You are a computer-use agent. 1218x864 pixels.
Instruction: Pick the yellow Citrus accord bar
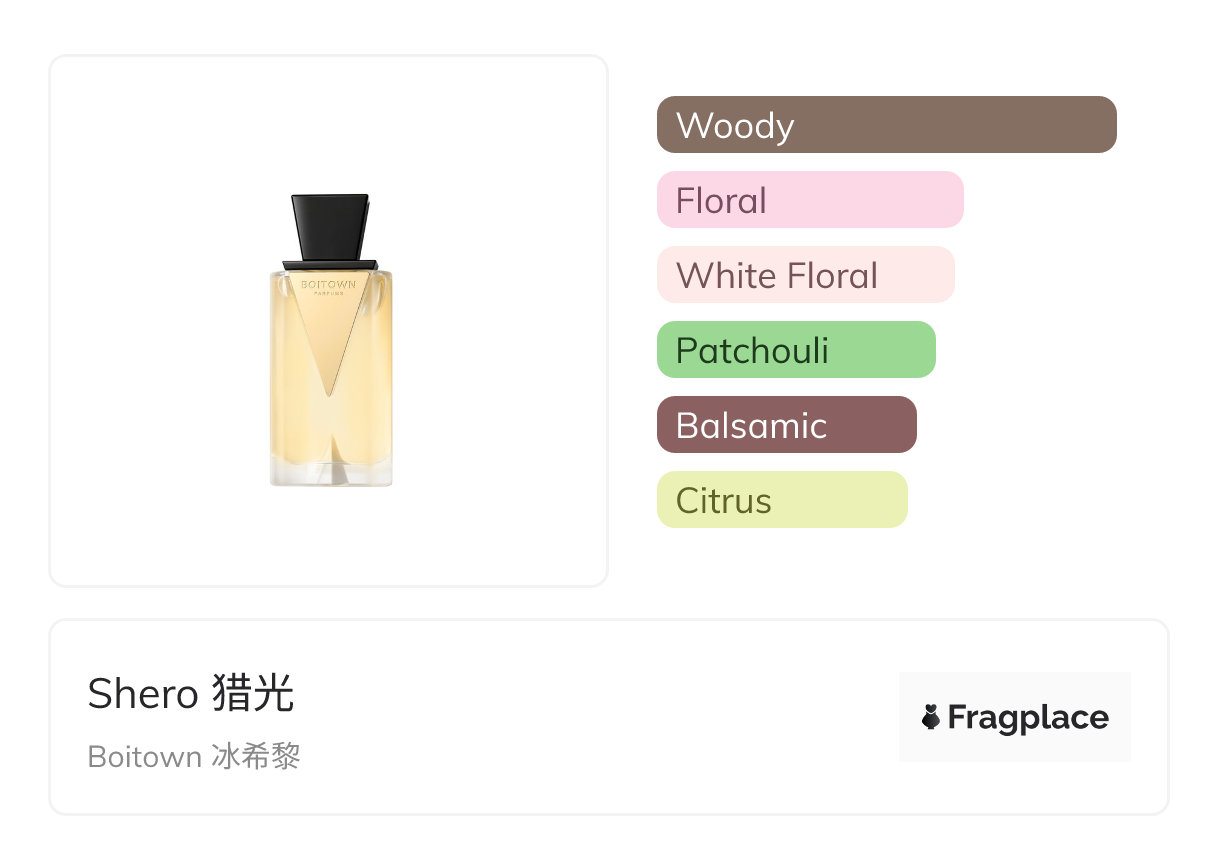(x=782, y=500)
